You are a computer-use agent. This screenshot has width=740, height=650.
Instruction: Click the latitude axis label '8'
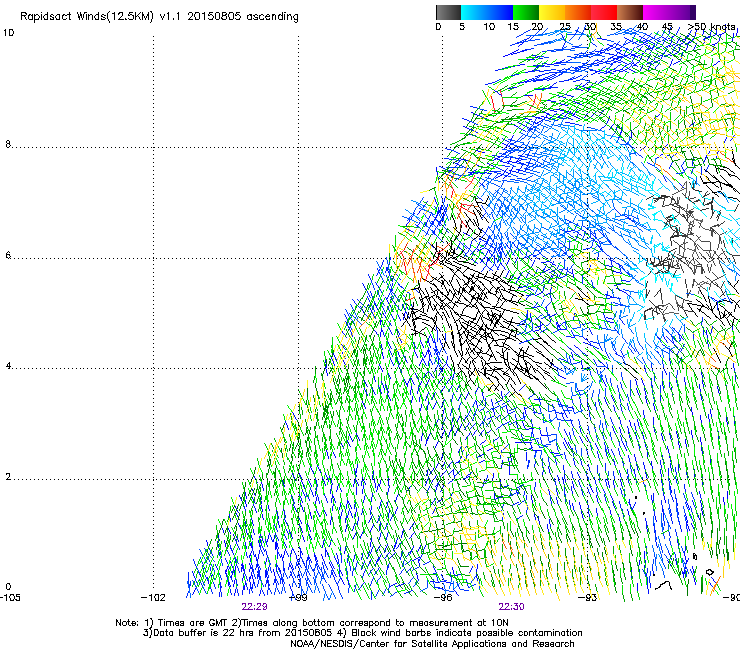coord(8,144)
